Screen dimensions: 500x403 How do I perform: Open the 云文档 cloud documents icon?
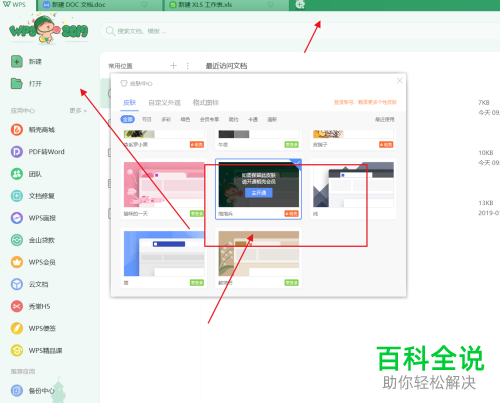click(x=17, y=284)
